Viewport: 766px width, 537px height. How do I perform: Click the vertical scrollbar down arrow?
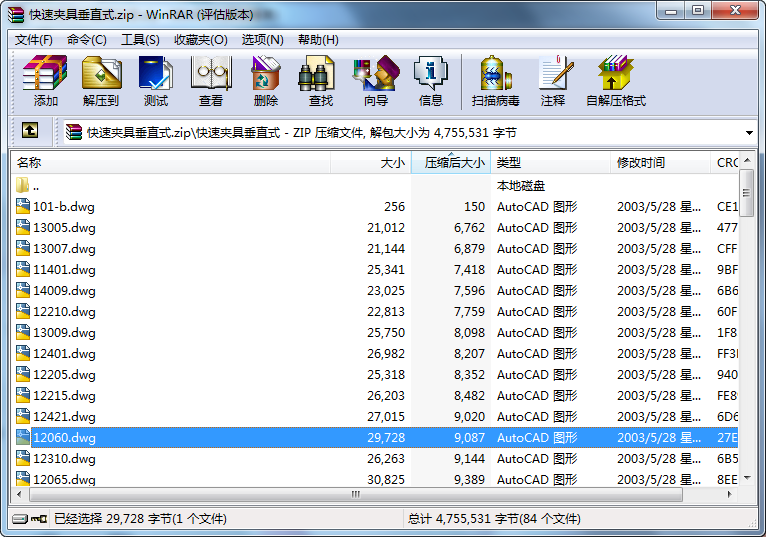click(x=747, y=477)
